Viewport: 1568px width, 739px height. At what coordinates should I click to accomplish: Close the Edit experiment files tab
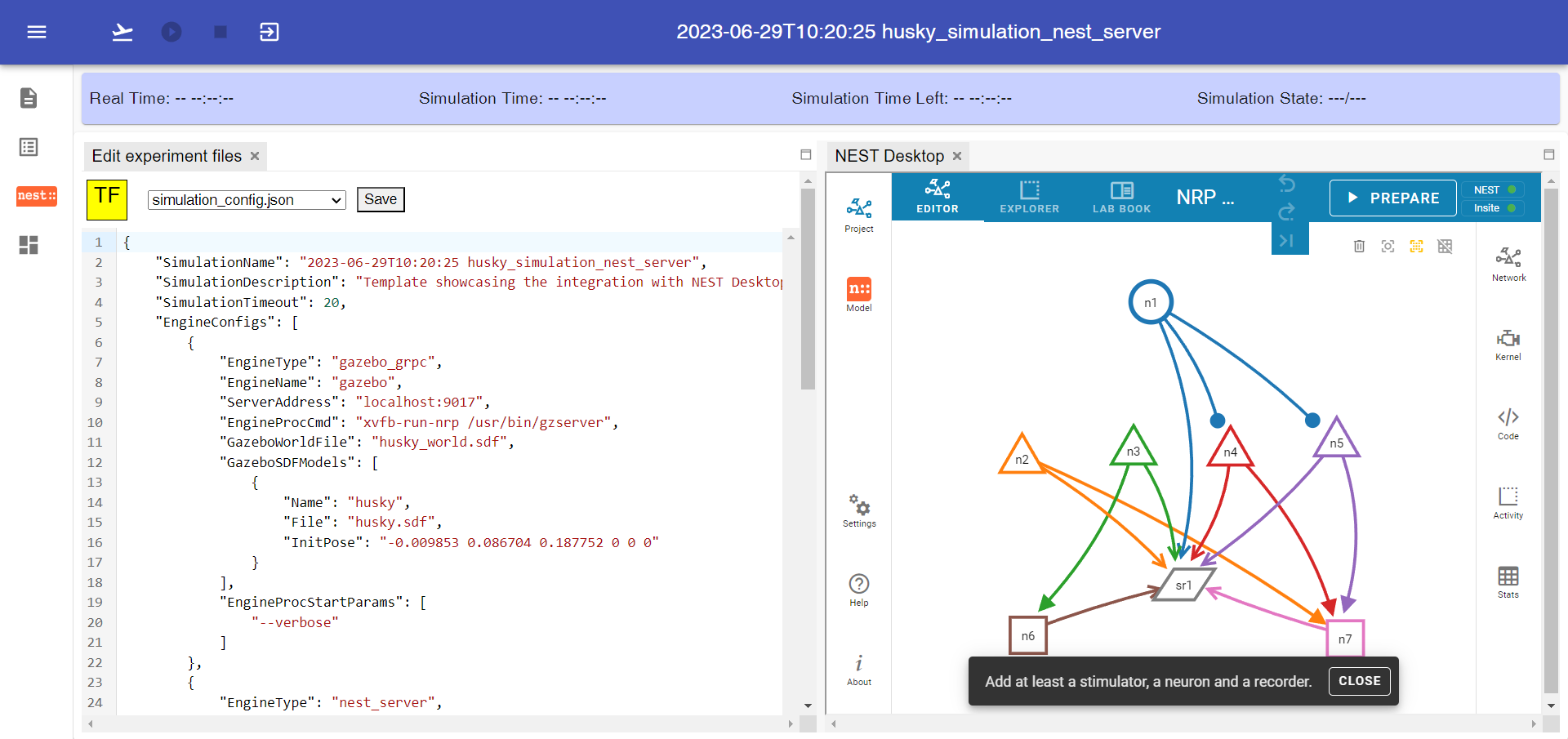[x=255, y=156]
